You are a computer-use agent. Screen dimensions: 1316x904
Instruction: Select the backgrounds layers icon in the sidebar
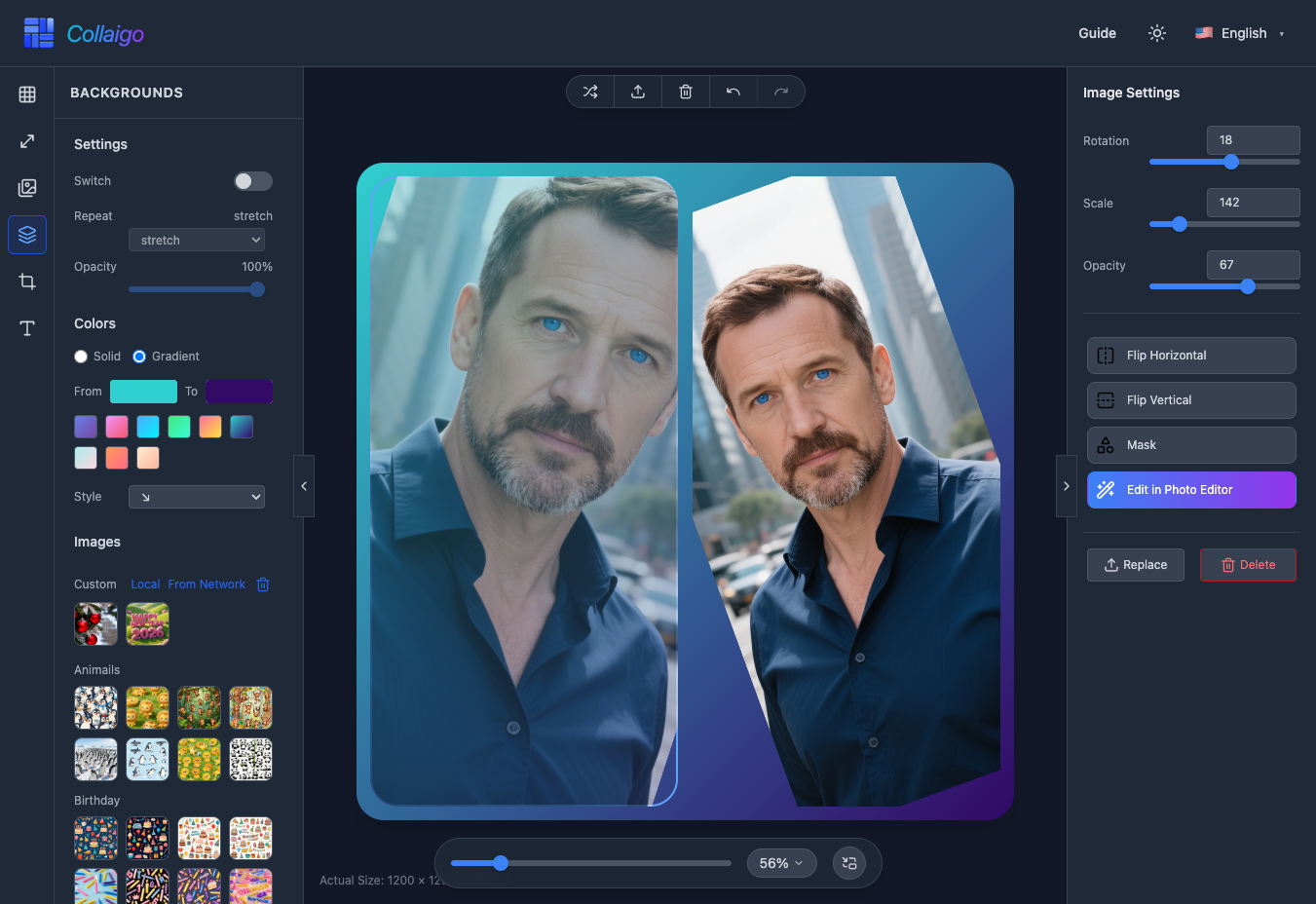pyautogui.click(x=27, y=235)
